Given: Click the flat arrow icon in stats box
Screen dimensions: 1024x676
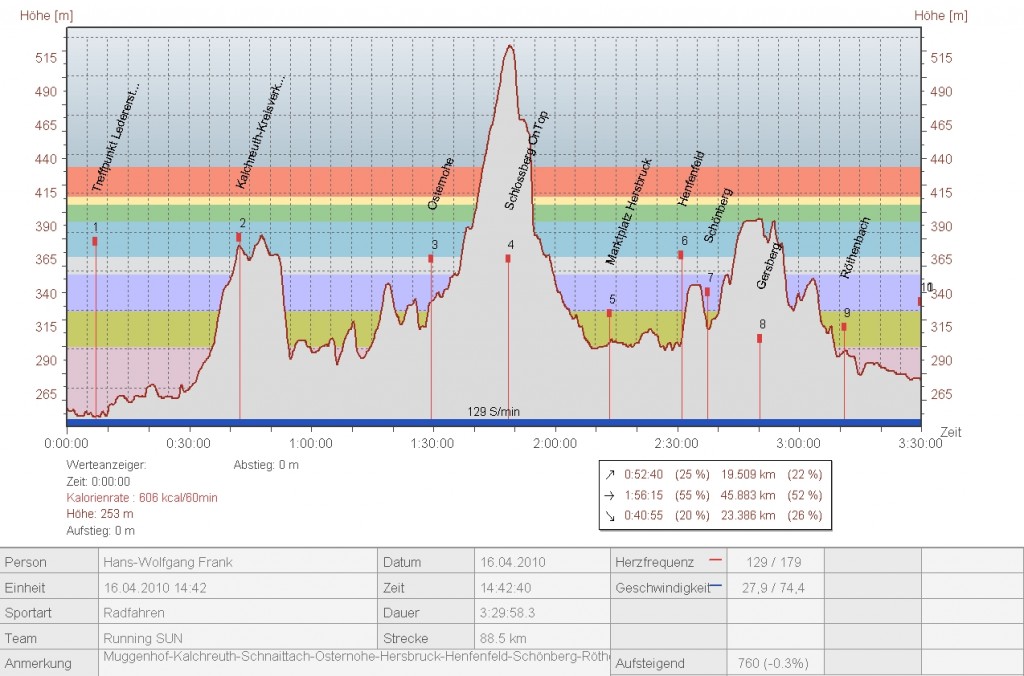Looking at the screenshot, I should pos(610,495).
